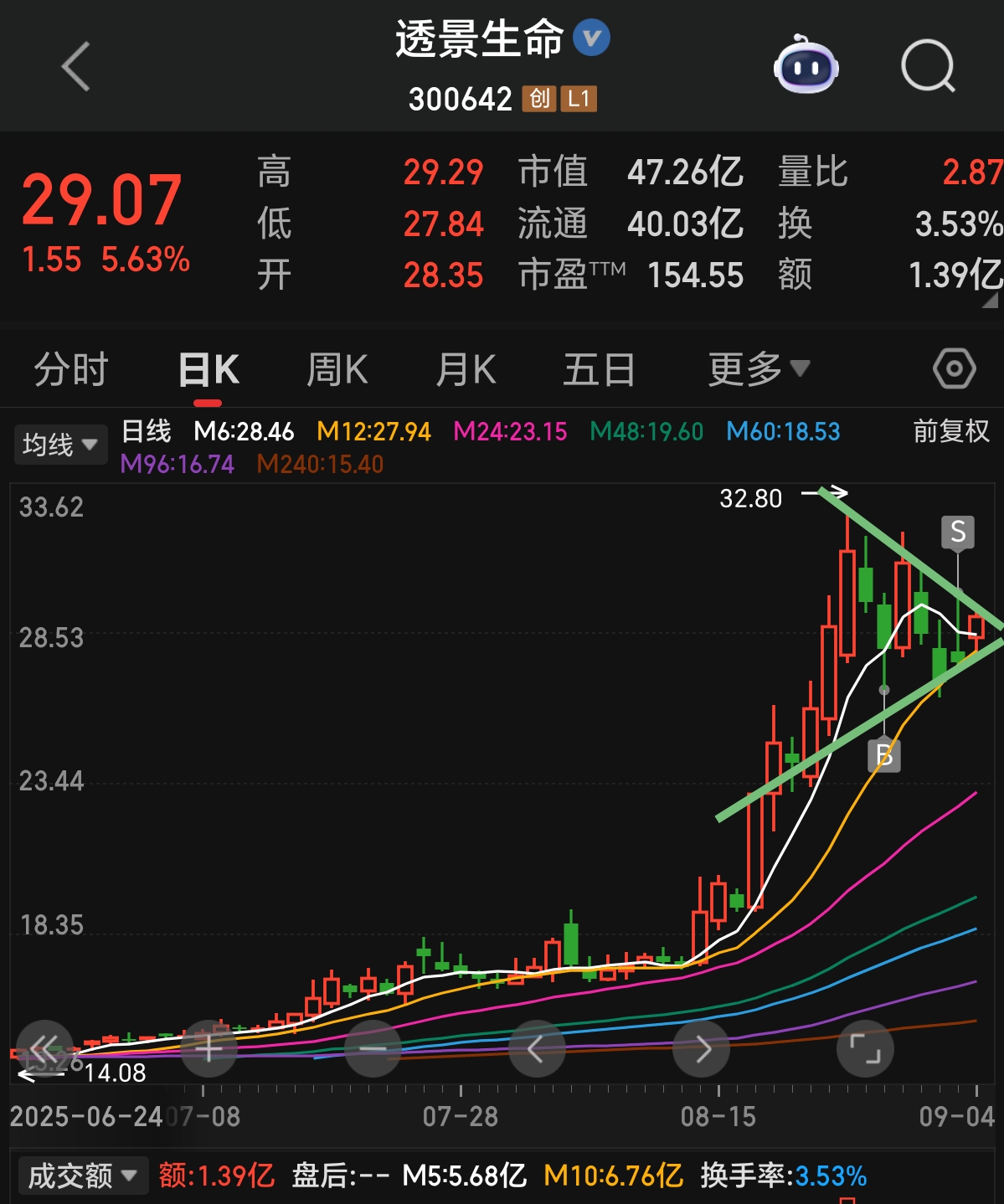Tap the B buy marker
Screen dimensions: 1004x1204
coord(883,755)
